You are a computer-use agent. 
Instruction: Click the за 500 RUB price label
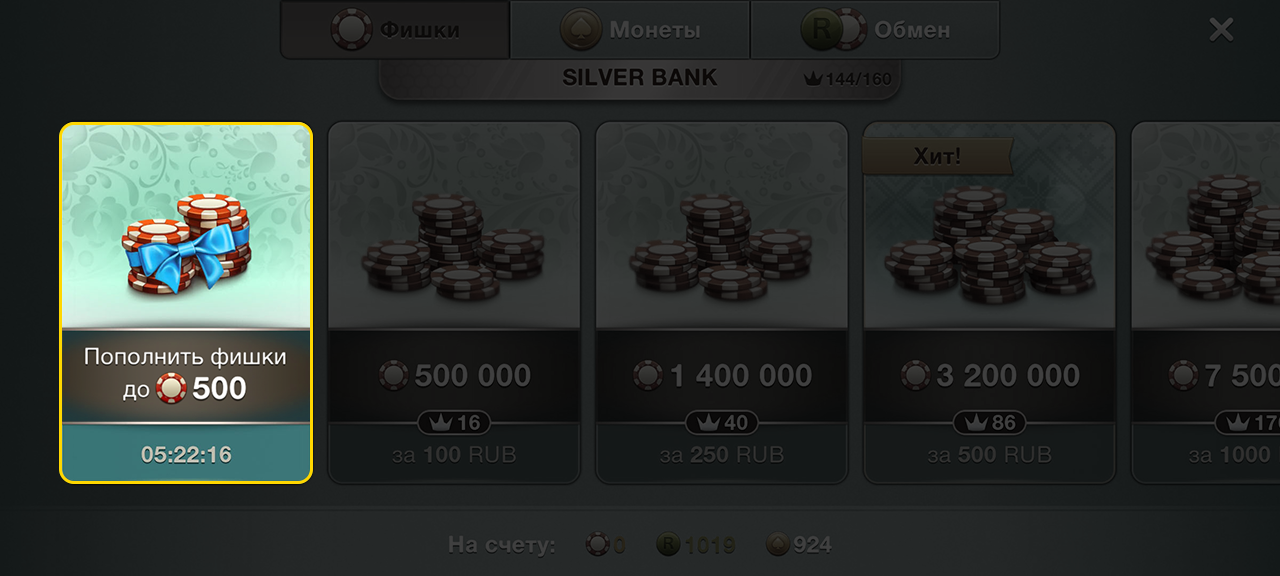(990, 455)
